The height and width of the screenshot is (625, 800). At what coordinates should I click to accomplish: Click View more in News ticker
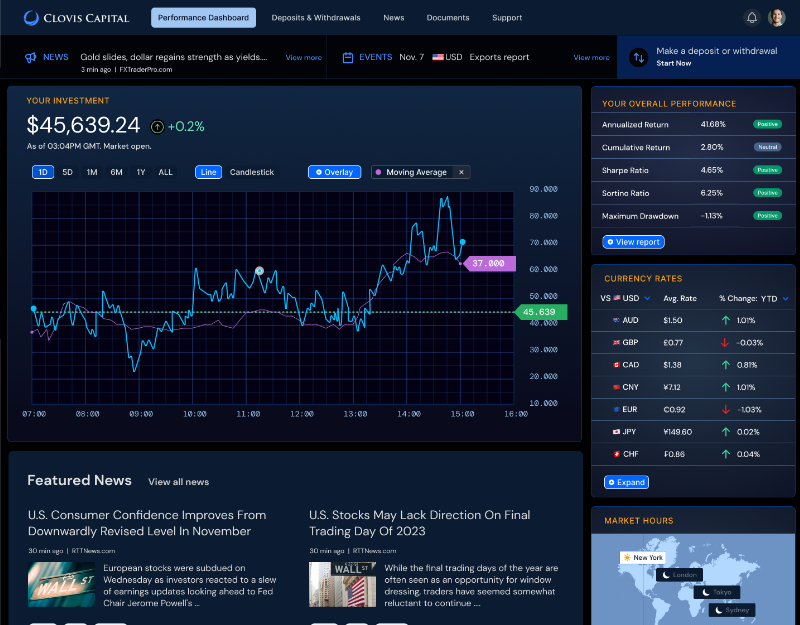tap(304, 58)
